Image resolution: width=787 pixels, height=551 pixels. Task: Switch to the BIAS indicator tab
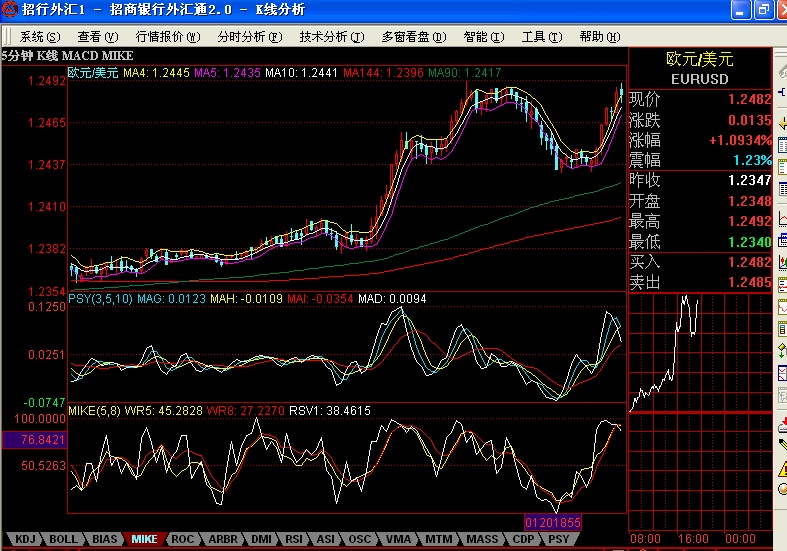click(x=104, y=539)
